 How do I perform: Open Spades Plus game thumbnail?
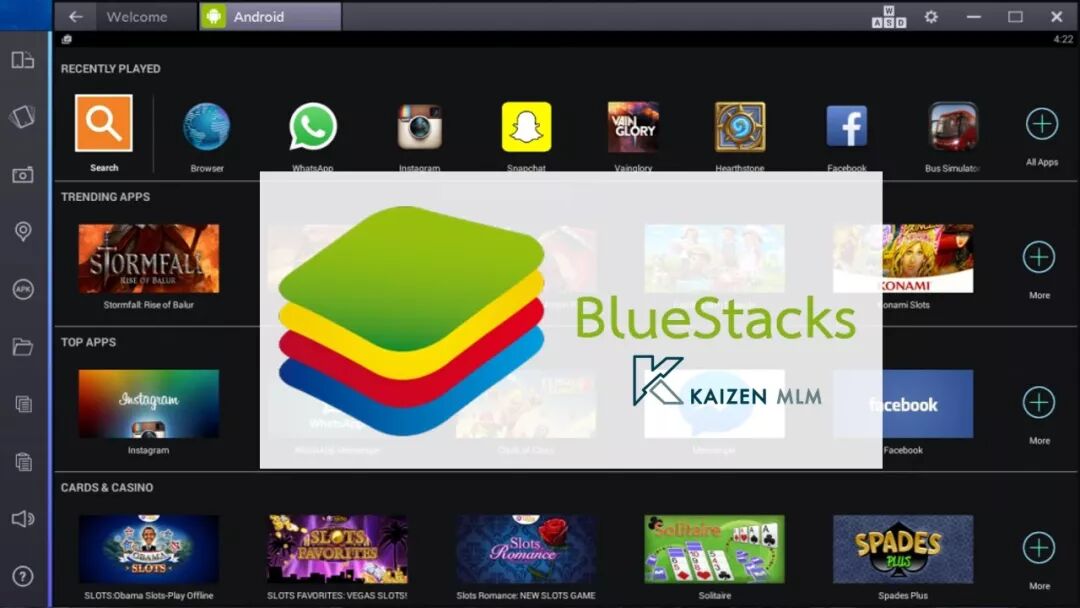pyautogui.click(x=903, y=549)
